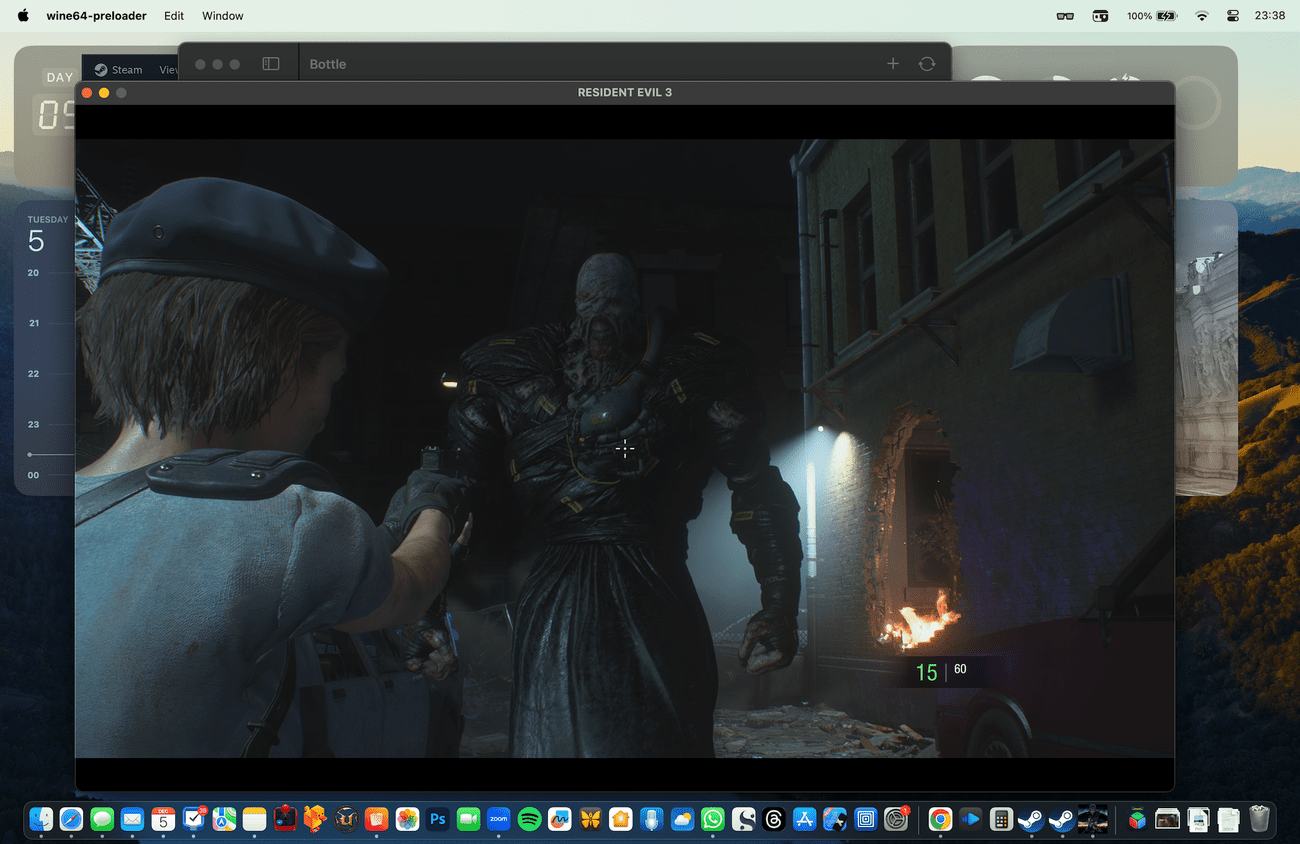The width and height of the screenshot is (1300, 844).
Task: Open the Apple menu
Action: pos(23,16)
